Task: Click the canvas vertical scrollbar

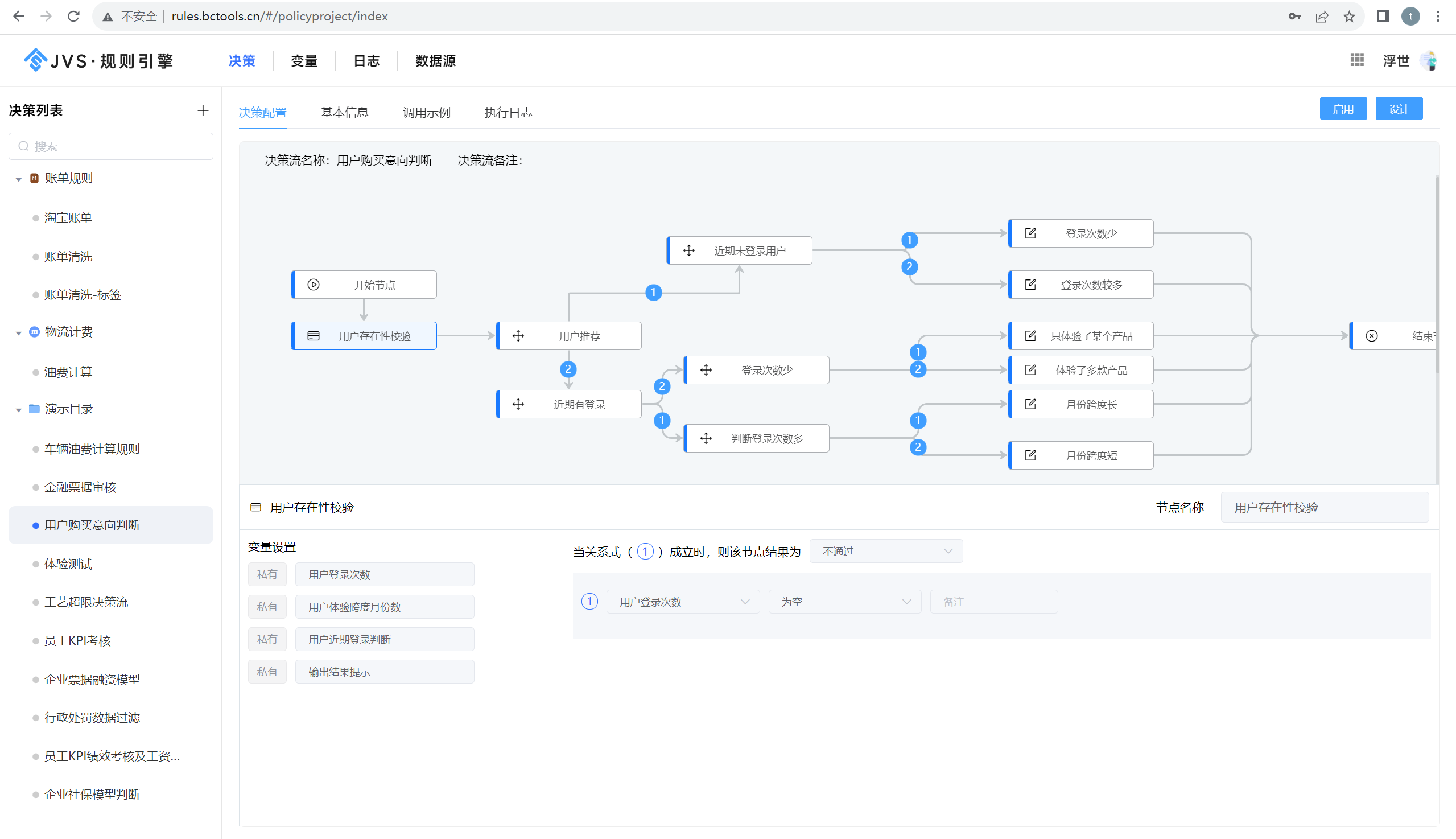Action: point(1437,277)
